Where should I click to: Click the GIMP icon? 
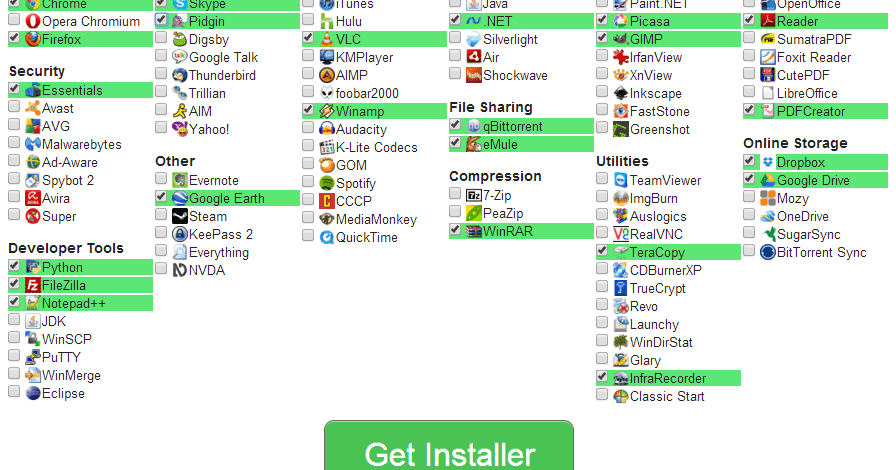621,39
